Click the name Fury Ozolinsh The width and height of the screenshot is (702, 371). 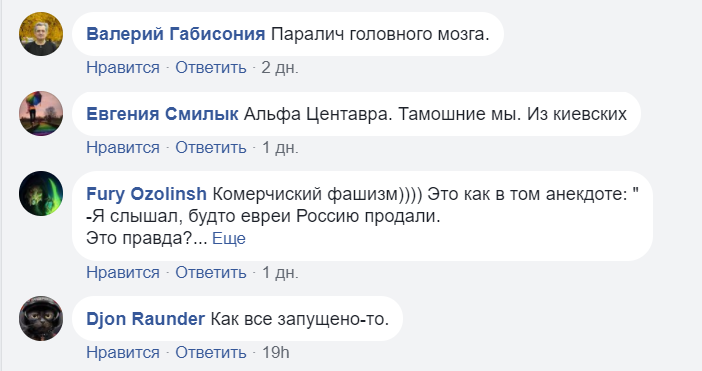click(146, 194)
